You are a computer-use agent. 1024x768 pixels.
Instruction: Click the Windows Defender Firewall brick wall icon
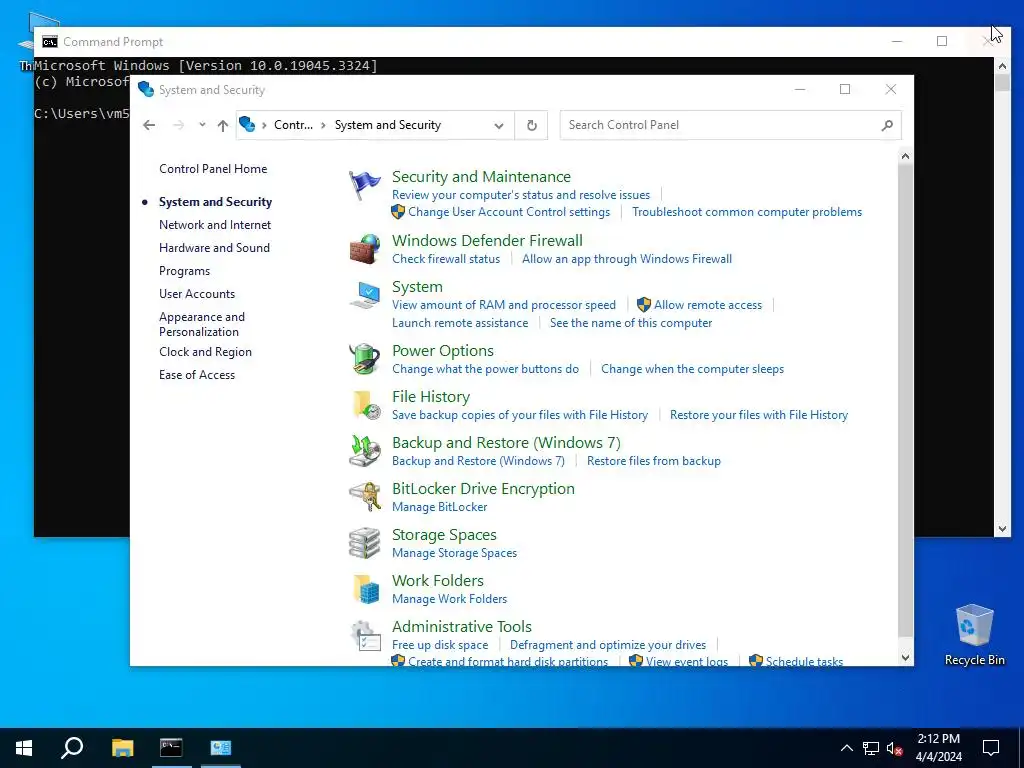coord(364,249)
